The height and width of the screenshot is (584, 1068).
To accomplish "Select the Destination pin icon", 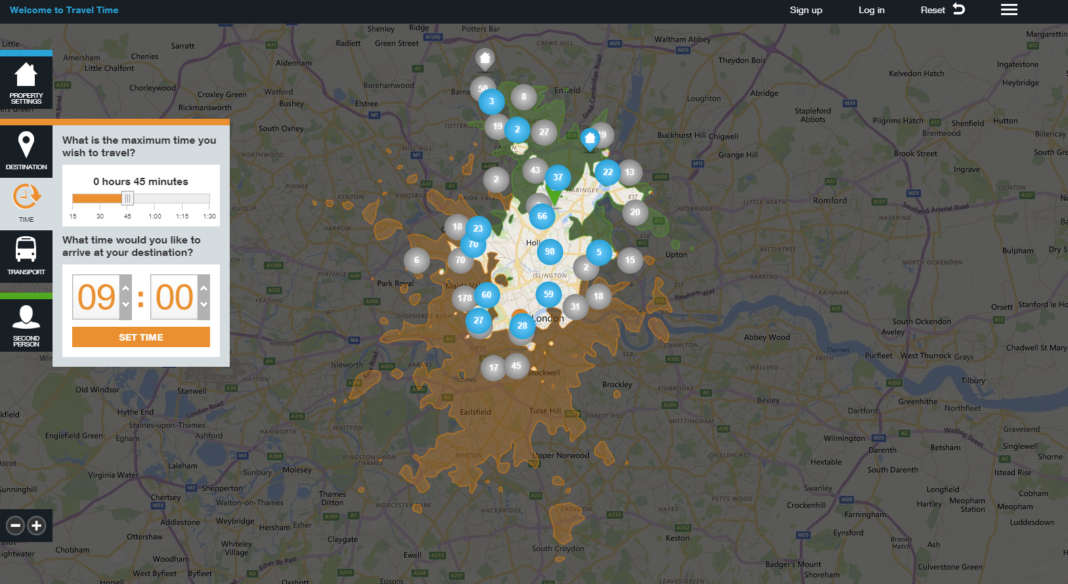I will (26, 150).
